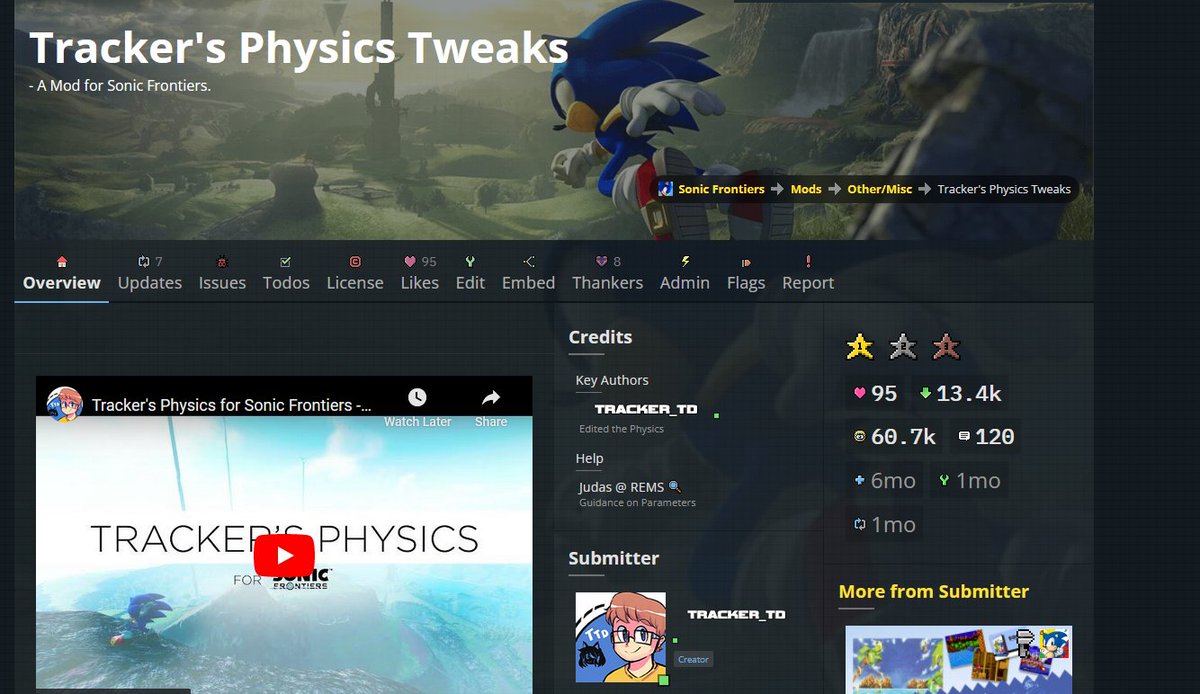This screenshot has height=694, width=1200.
Task: Click the eye icon showing 60.7k views
Action: point(859,436)
